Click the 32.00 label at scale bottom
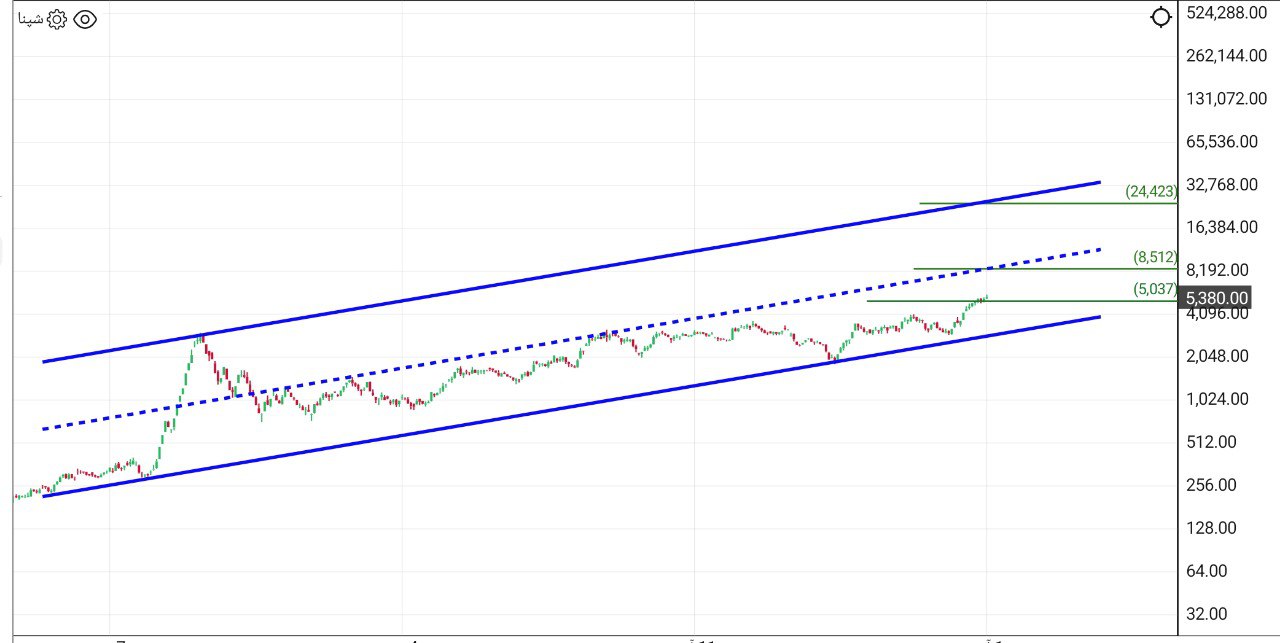The height and width of the screenshot is (643, 1280). 1207,613
